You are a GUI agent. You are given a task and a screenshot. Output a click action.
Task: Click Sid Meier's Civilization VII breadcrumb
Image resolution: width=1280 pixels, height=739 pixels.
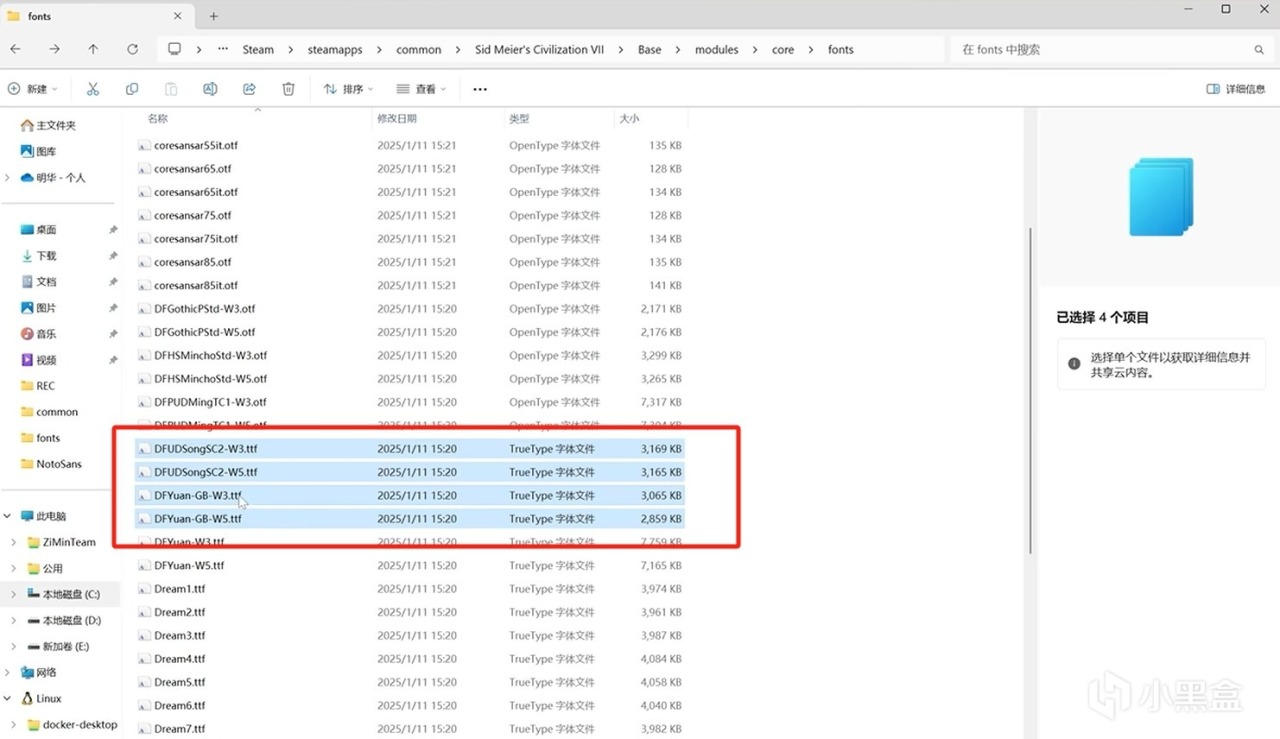(x=541, y=49)
